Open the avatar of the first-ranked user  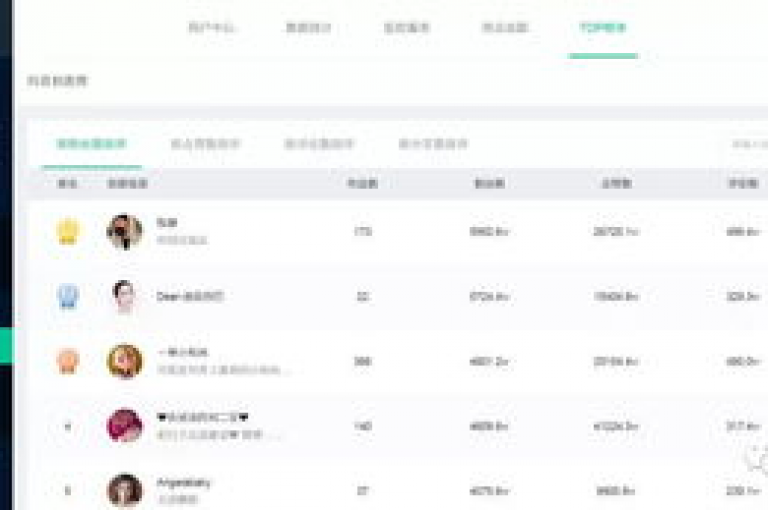[x=125, y=232]
